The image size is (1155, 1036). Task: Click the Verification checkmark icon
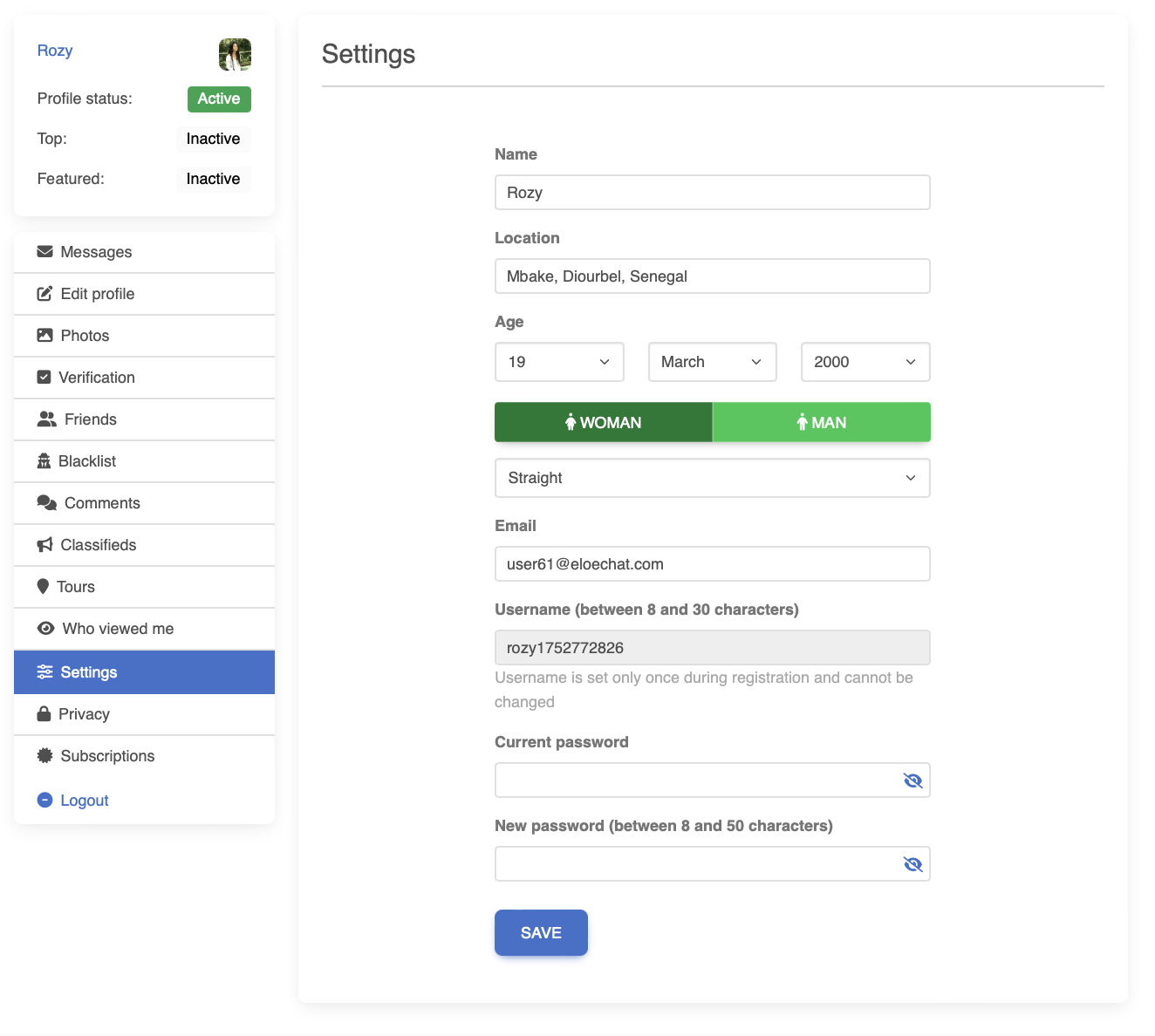44,378
